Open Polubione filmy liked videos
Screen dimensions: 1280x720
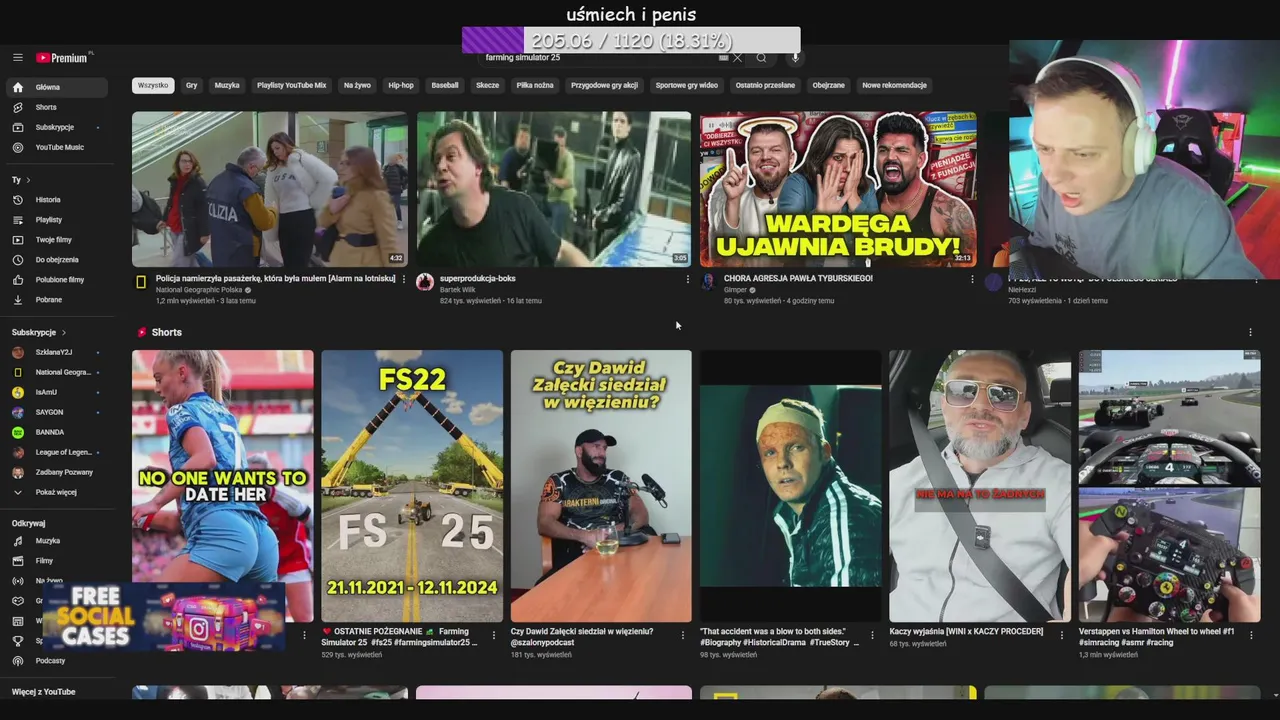(56, 280)
